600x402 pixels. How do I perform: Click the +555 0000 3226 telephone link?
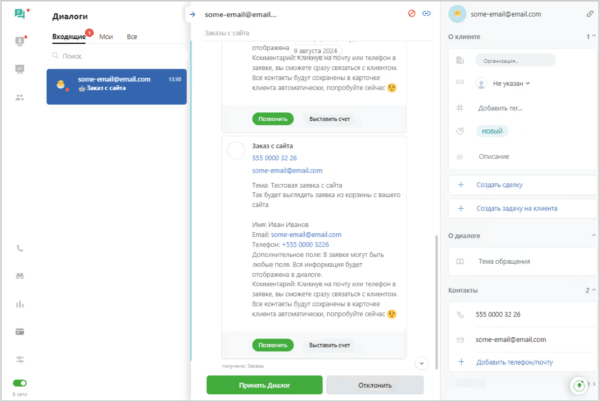coord(305,244)
